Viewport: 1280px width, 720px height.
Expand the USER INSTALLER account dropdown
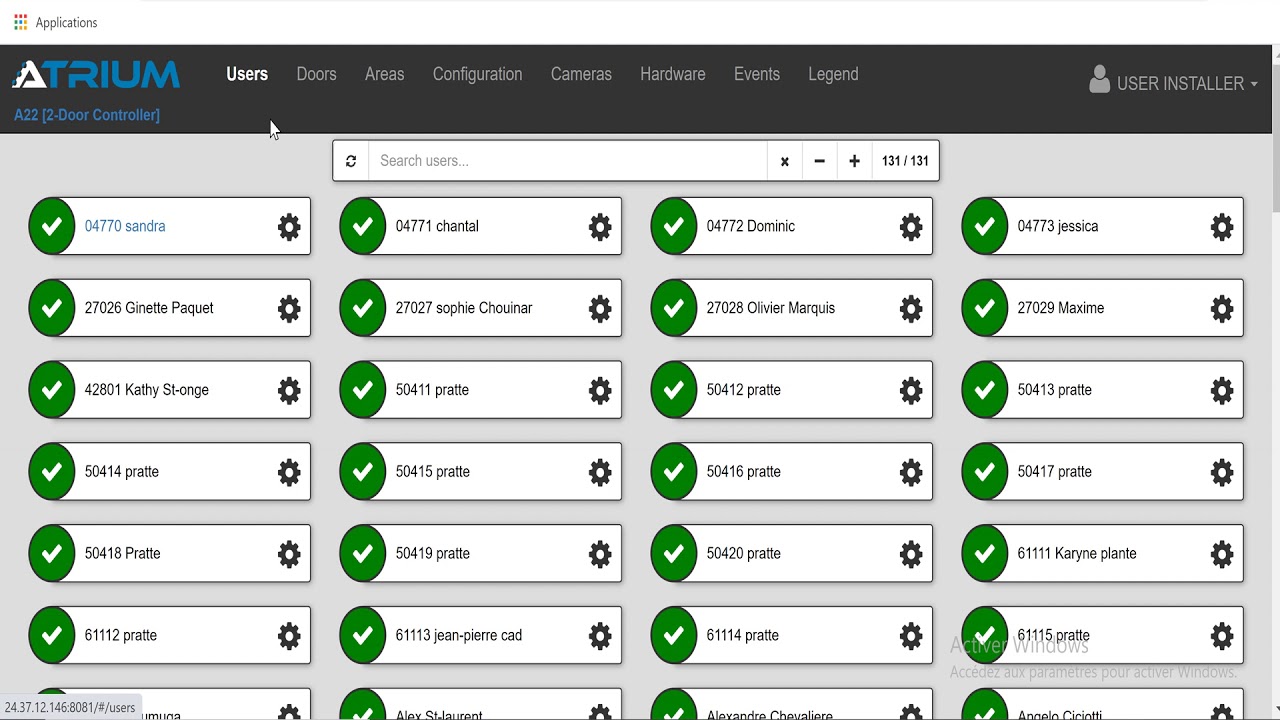point(1173,82)
